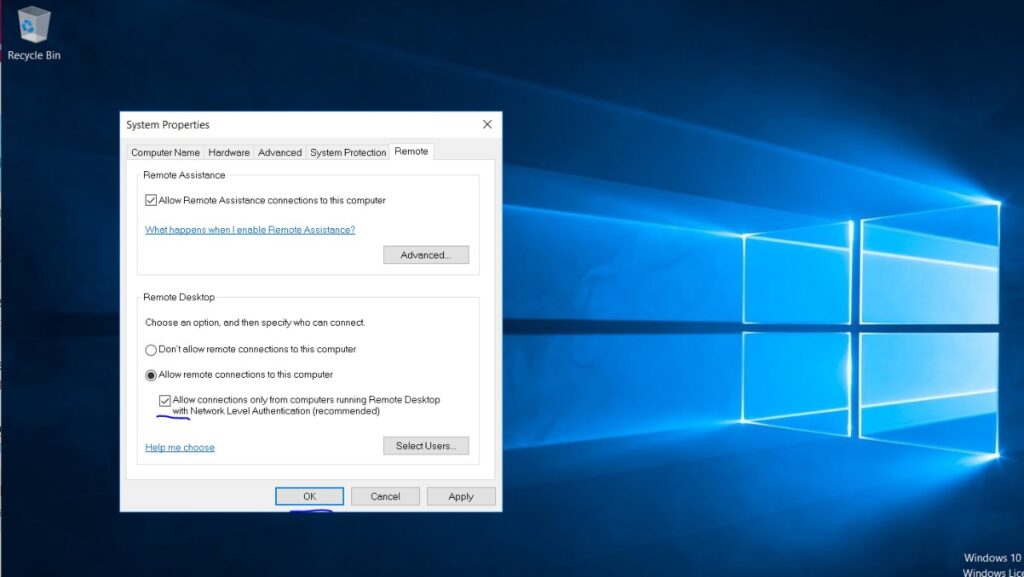This screenshot has width=1024, height=577.
Task: Close the System Properties dialog
Action: point(487,124)
